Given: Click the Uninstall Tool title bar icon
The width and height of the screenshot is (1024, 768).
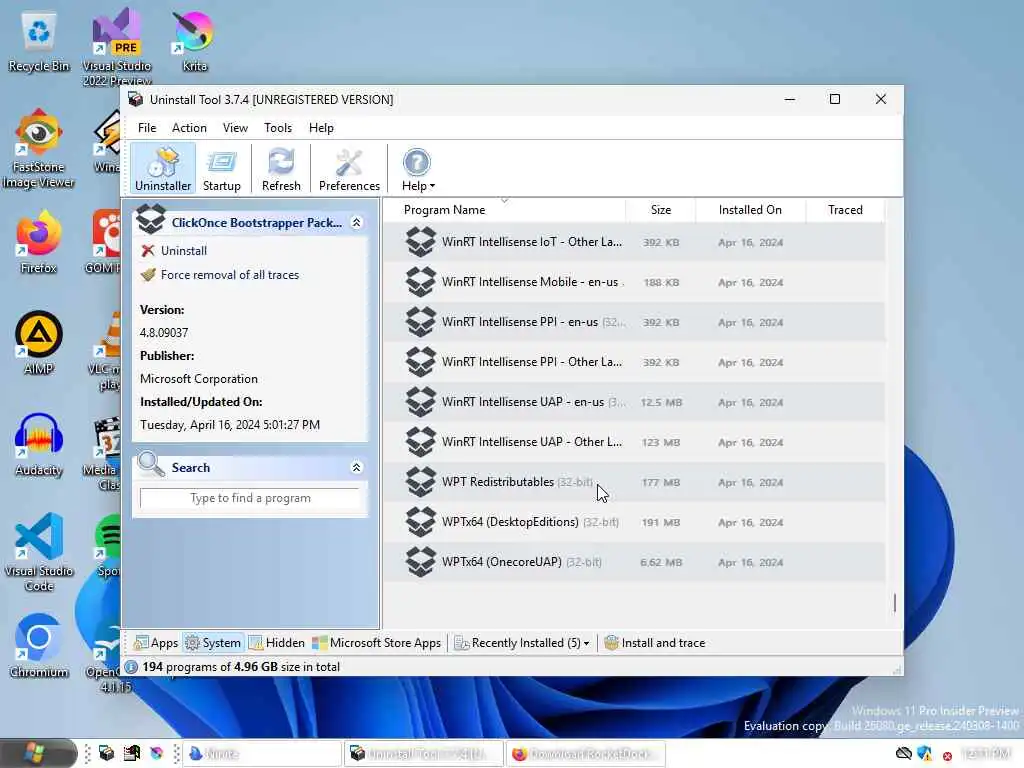Looking at the screenshot, I should coord(135,99).
